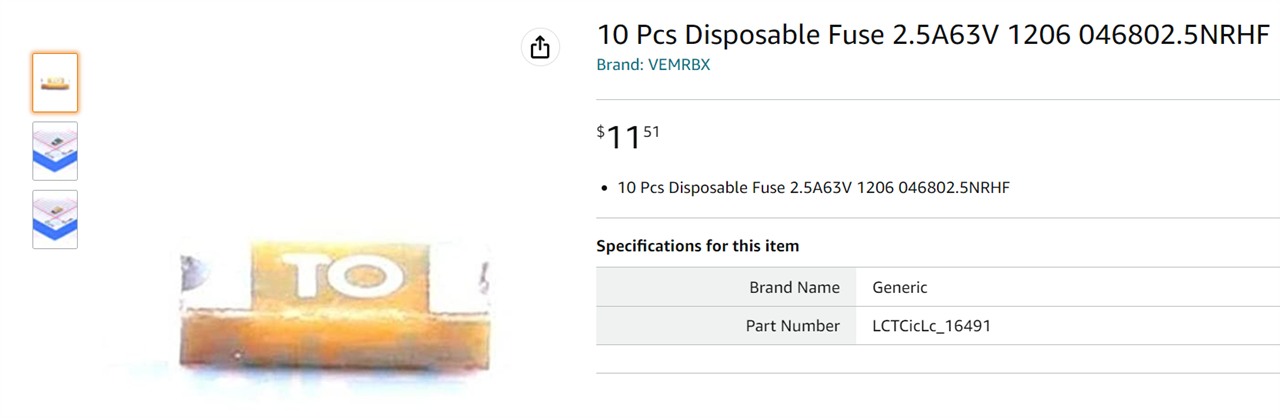Click the dollar sign in the price
Screen dimensions: 1280x418
coord(601,131)
